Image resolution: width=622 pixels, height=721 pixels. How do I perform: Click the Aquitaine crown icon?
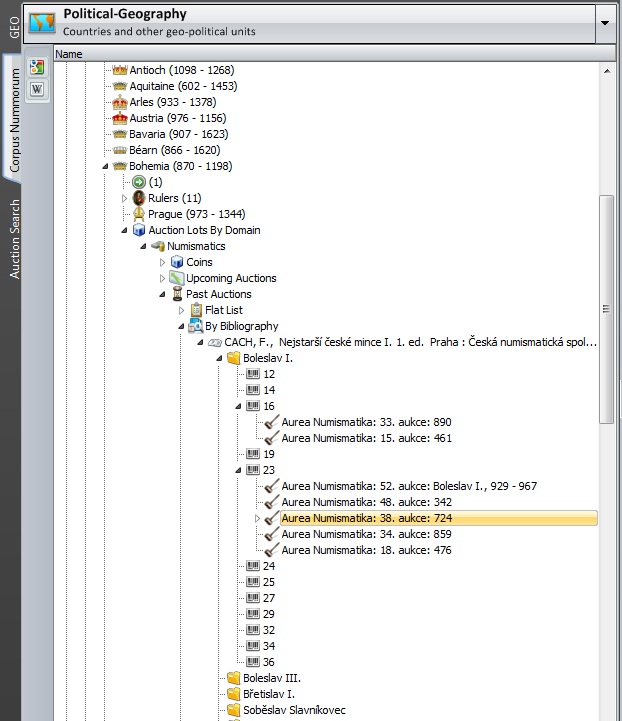(x=120, y=86)
